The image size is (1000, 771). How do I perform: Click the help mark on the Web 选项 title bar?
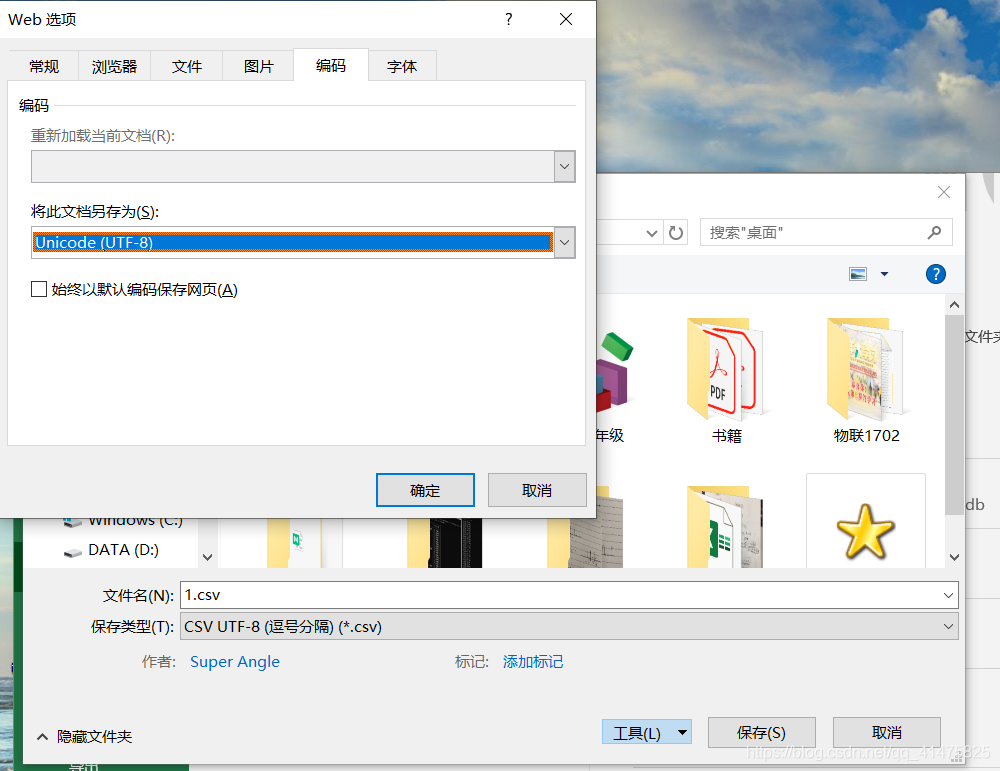coord(508,19)
